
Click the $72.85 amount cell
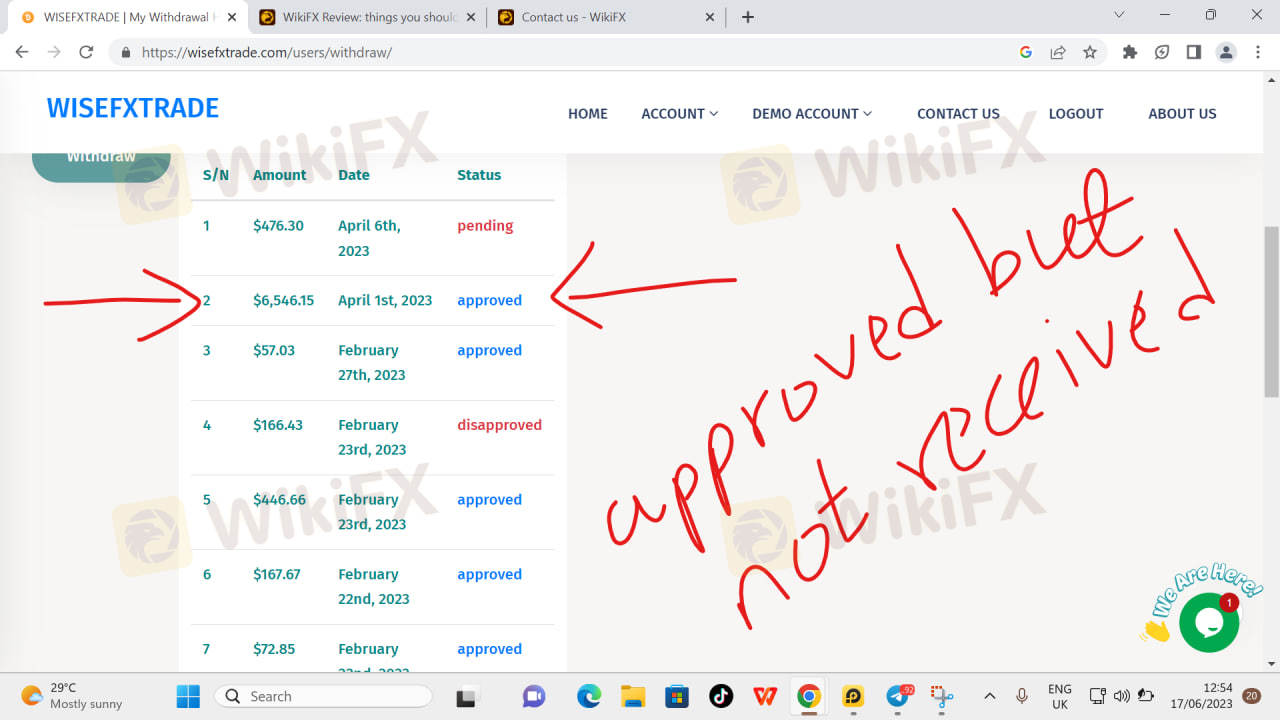[274, 649]
